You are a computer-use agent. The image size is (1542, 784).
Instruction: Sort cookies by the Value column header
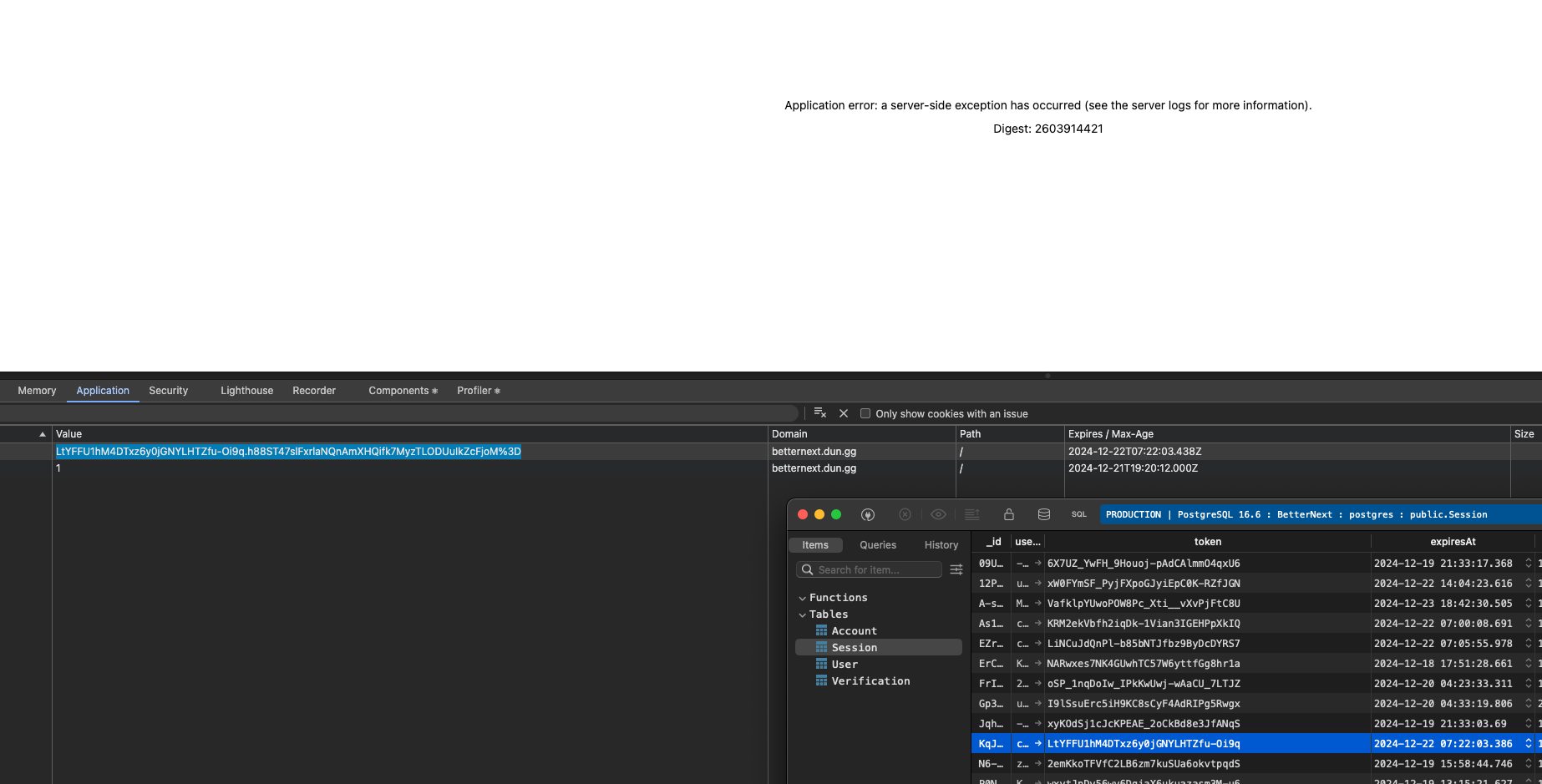click(410, 434)
